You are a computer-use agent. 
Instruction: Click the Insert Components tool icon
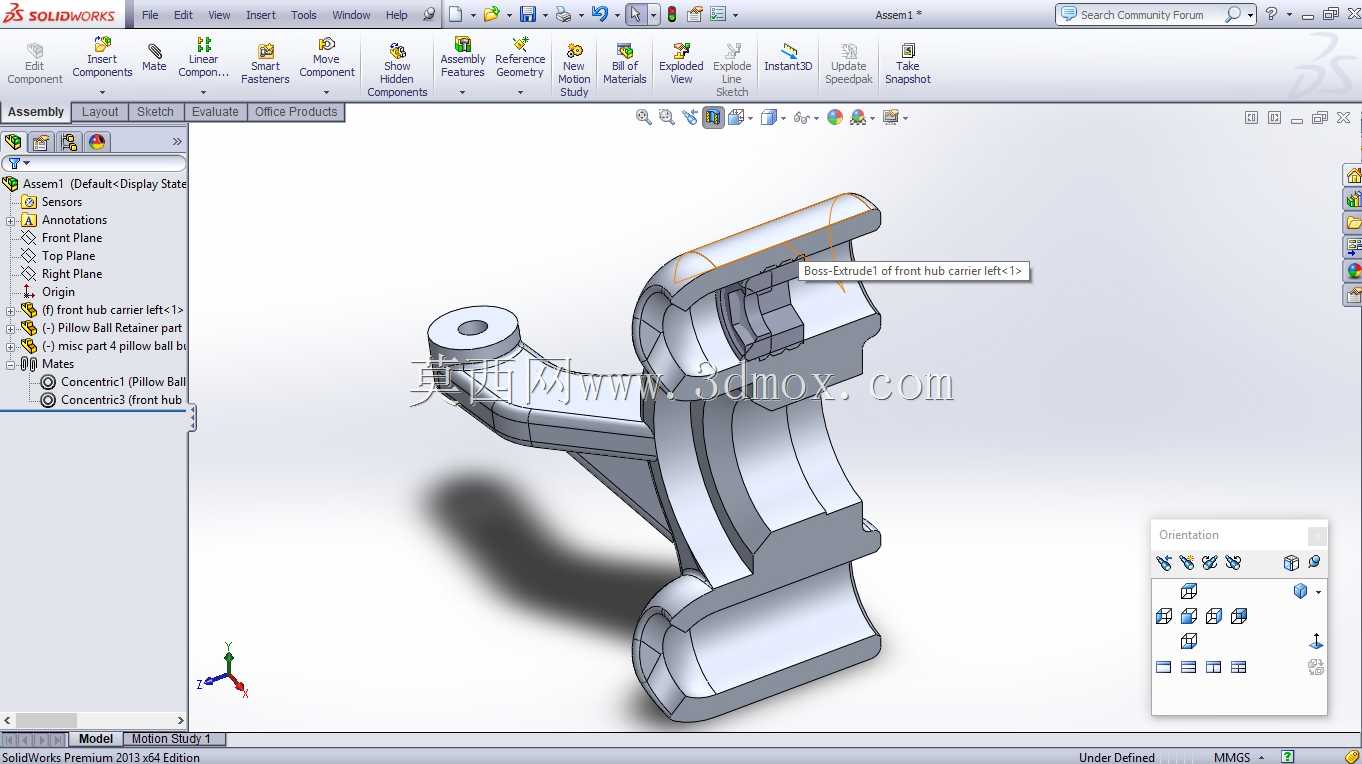(x=102, y=44)
